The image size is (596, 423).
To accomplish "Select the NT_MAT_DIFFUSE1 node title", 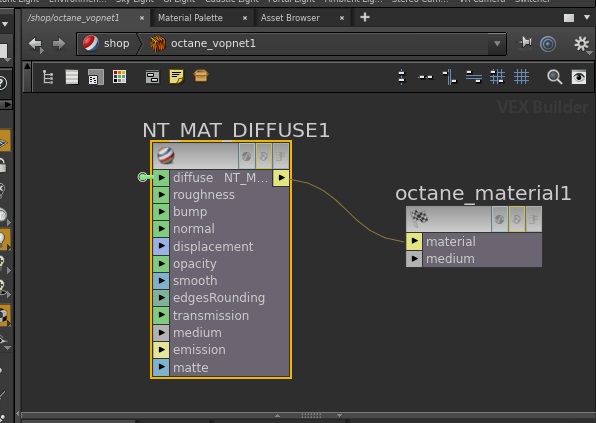I will tap(236, 130).
